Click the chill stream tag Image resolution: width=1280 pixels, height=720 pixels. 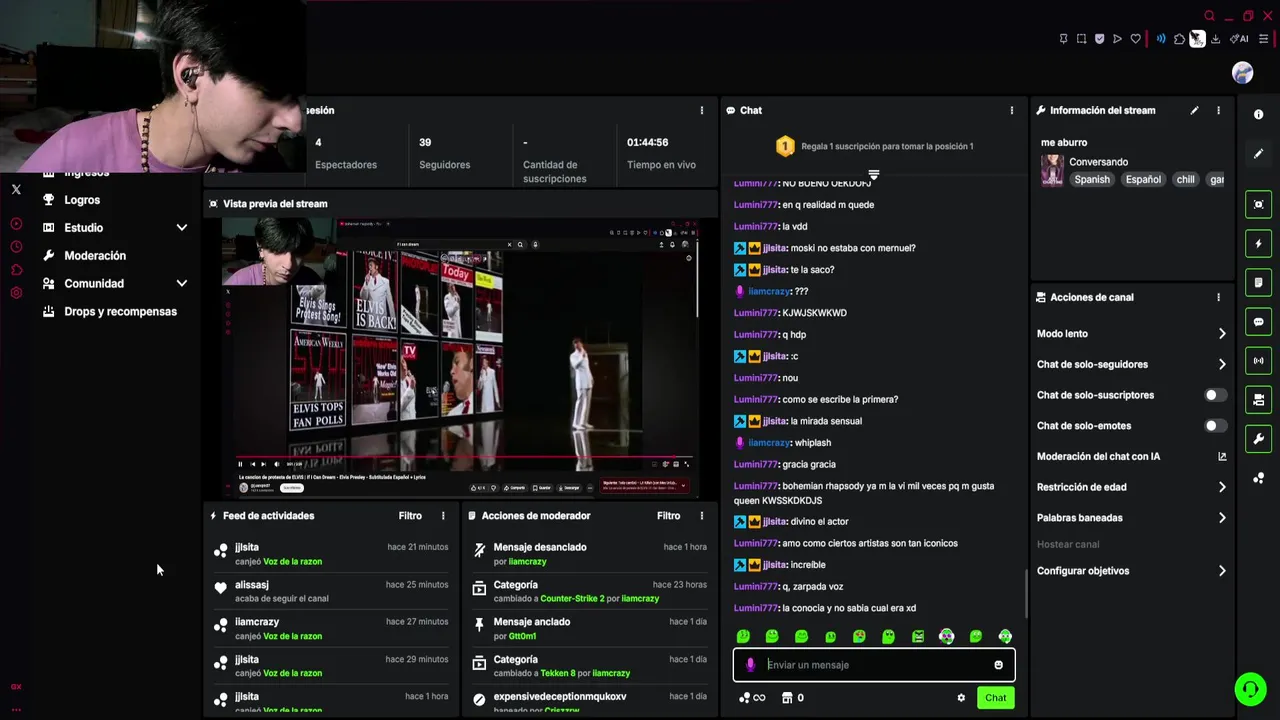coord(1186,180)
